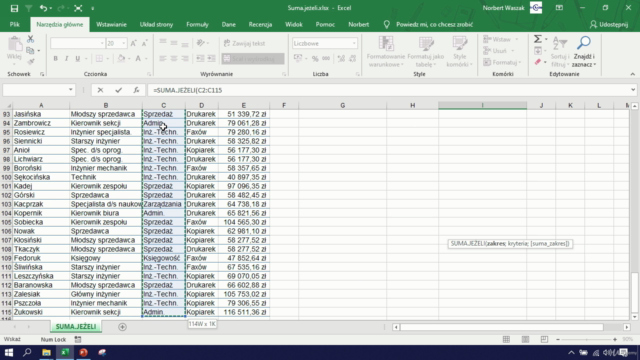Switch to Page Break Preview

click(x=544, y=339)
